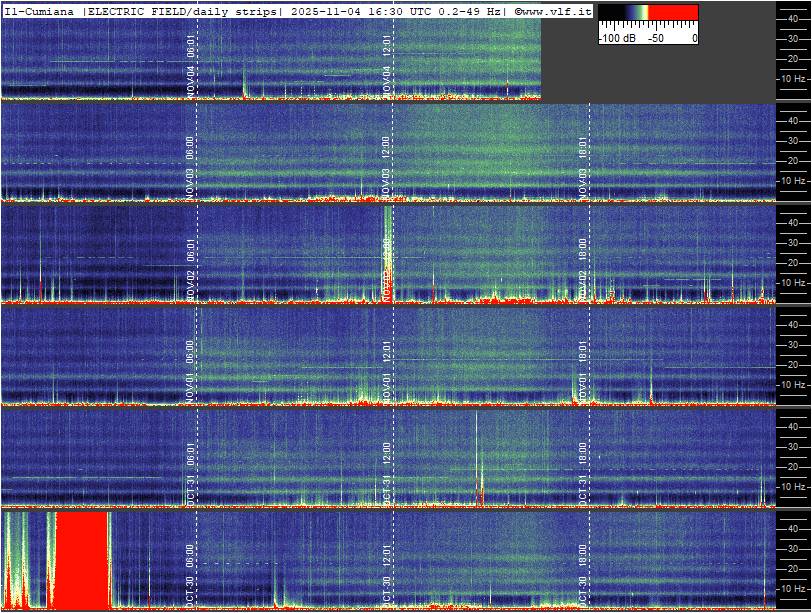Click the 10 Hz axis label on the top strip
This screenshot has width=812, height=613.
tap(793, 78)
